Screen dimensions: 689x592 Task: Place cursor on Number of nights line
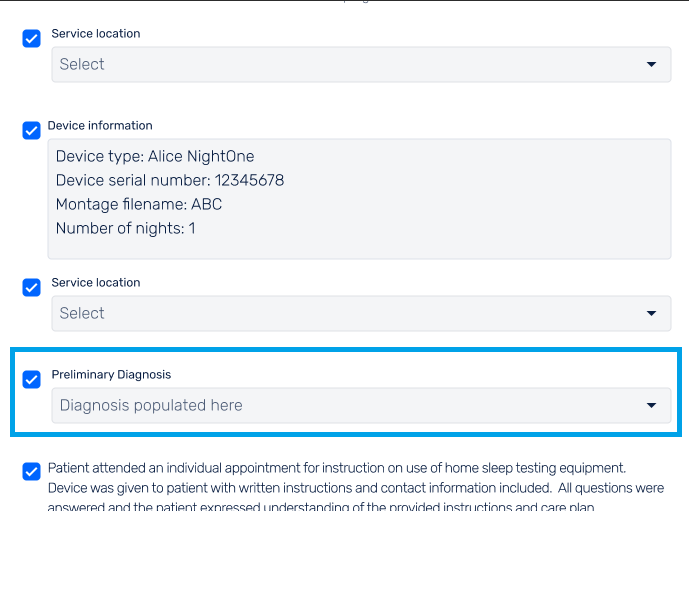tap(125, 228)
